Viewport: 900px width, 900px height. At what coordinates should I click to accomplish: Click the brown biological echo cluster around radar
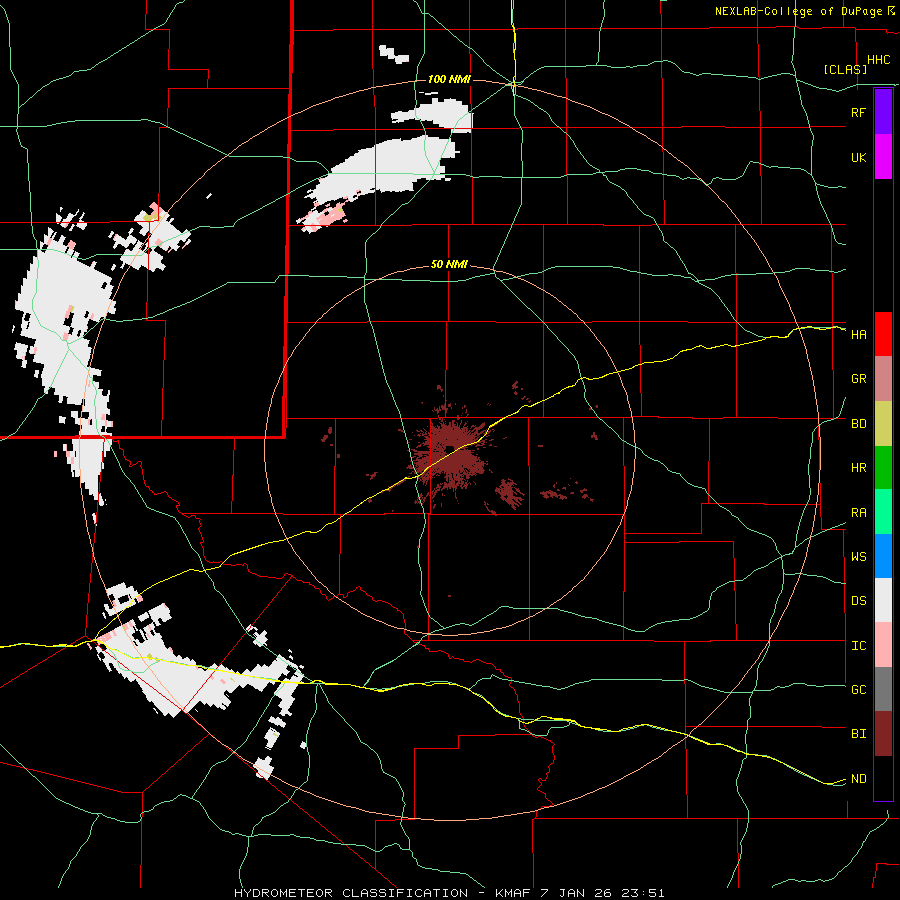[x=450, y=453]
